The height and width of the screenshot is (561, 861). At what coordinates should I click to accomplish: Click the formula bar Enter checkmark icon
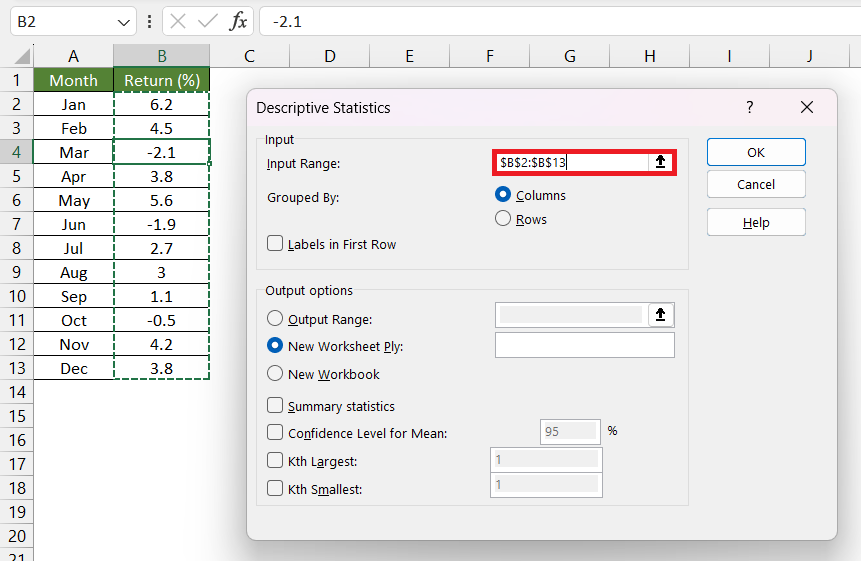pos(208,21)
